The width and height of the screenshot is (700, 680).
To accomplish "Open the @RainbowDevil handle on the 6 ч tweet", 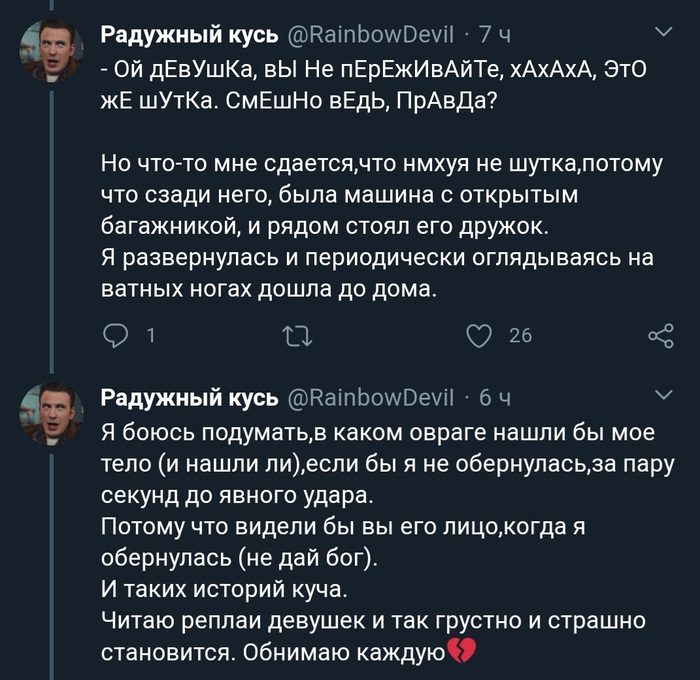I will [x=371, y=399].
